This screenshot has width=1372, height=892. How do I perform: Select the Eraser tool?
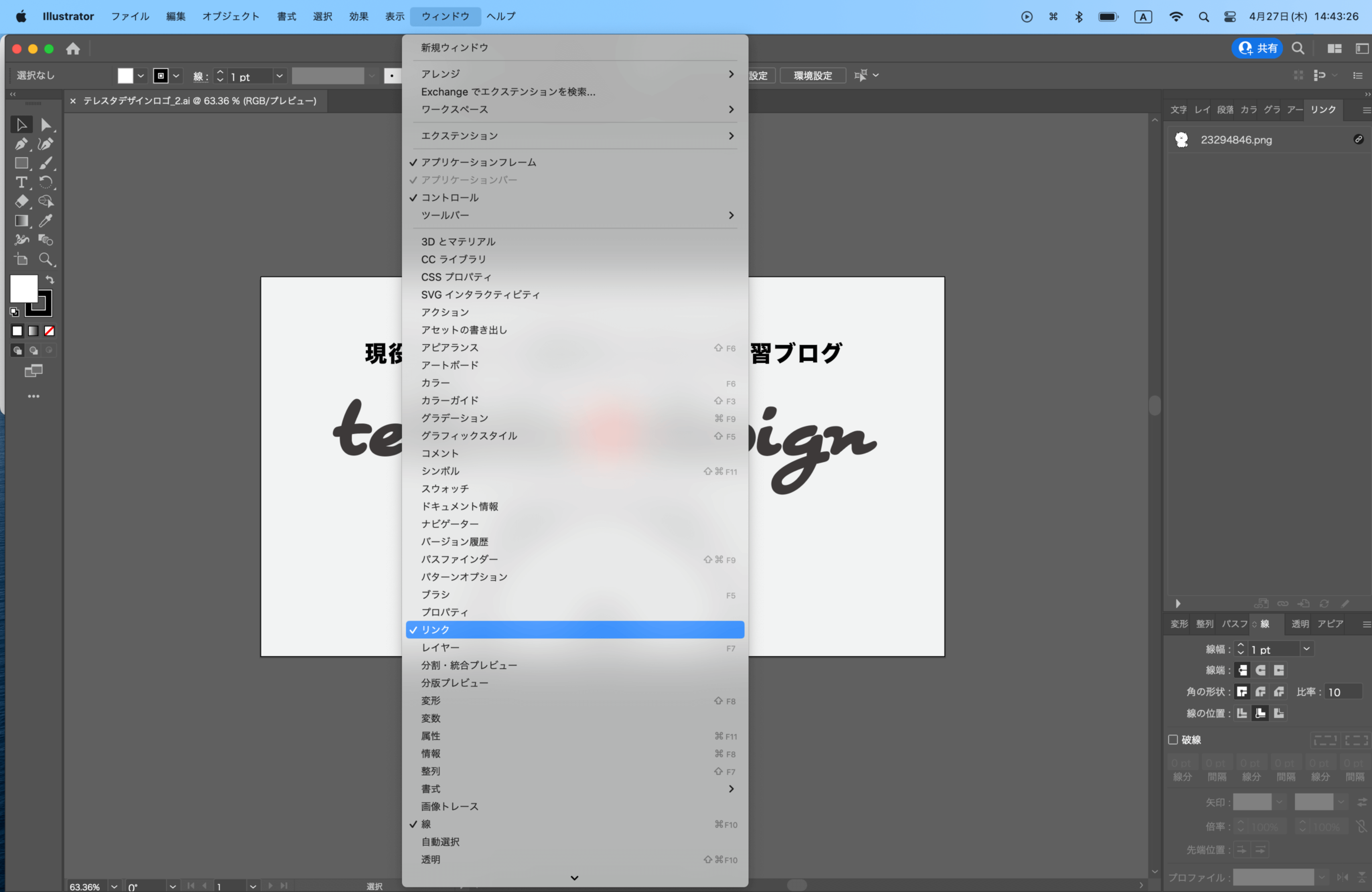[21, 201]
